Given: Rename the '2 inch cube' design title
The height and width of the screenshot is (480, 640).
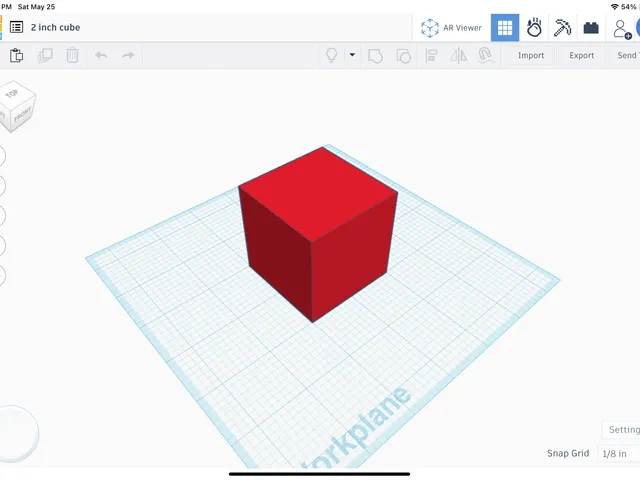Looking at the screenshot, I should coord(56,27).
